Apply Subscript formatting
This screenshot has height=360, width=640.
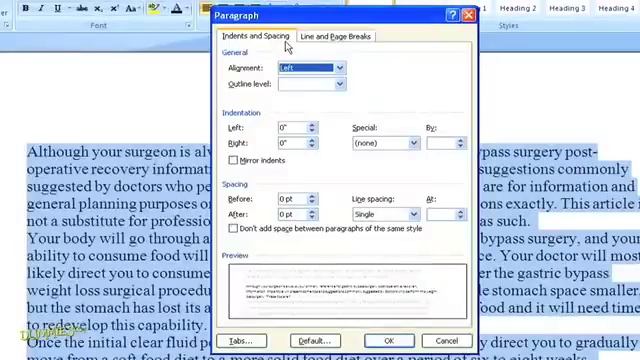(x=98, y=8)
